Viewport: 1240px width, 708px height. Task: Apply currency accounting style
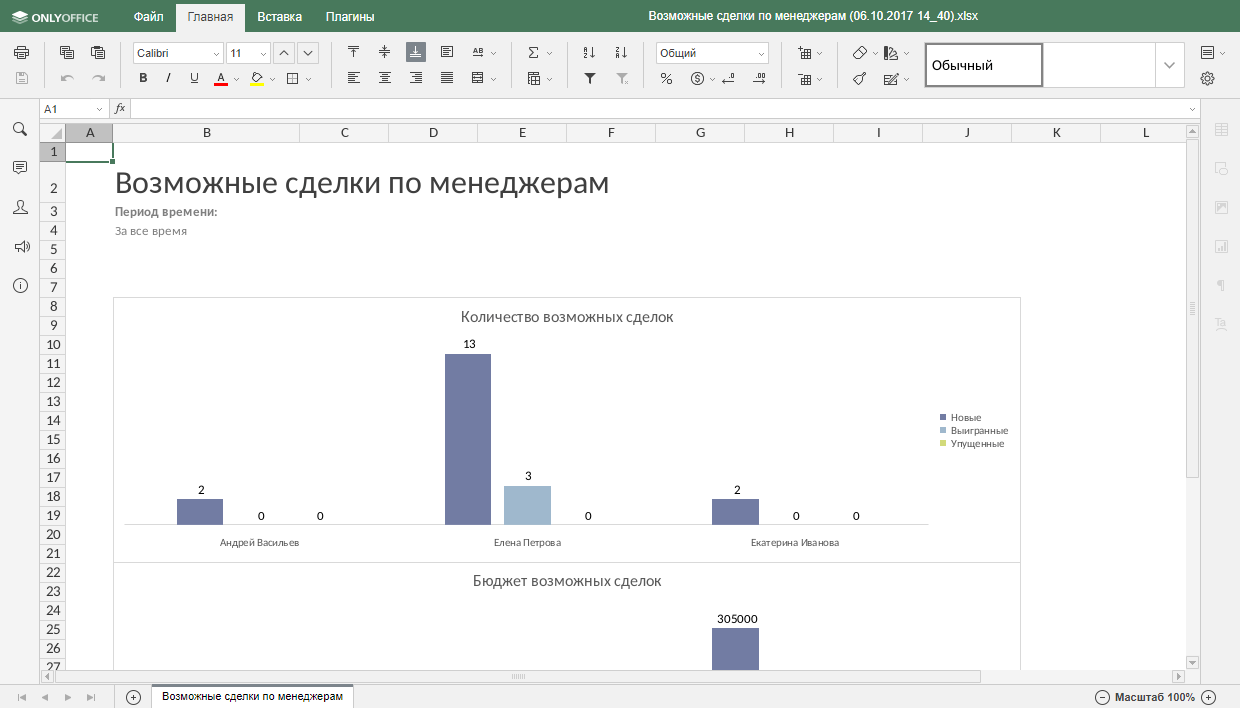pos(698,78)
